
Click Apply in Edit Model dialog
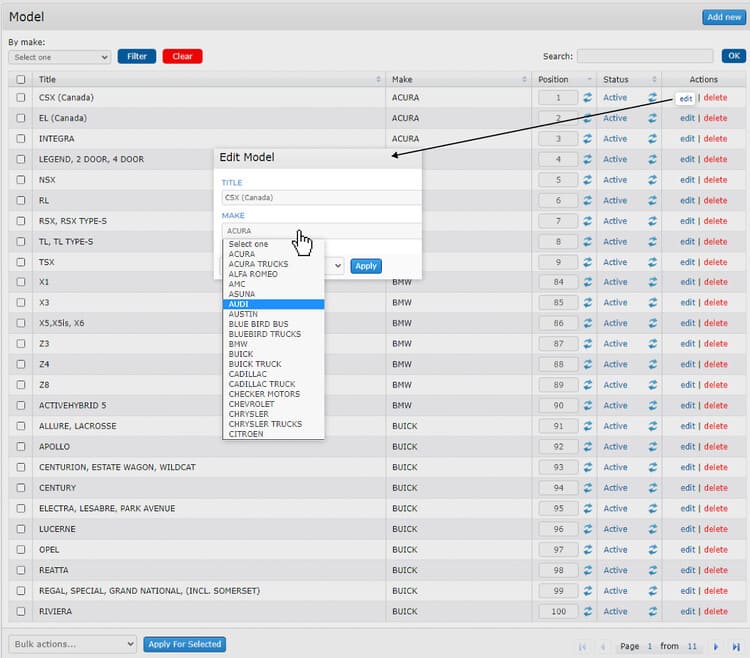point(366,266)
